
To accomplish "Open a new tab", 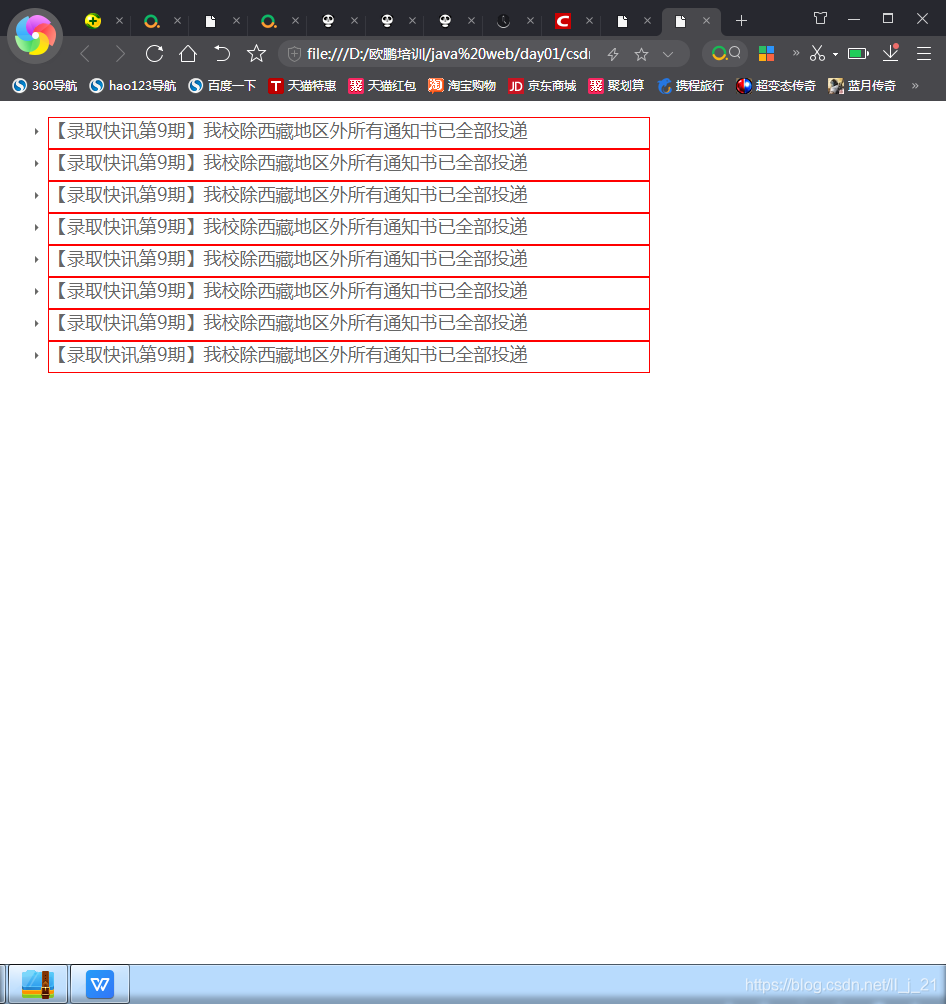I will [x=741, y=21].
